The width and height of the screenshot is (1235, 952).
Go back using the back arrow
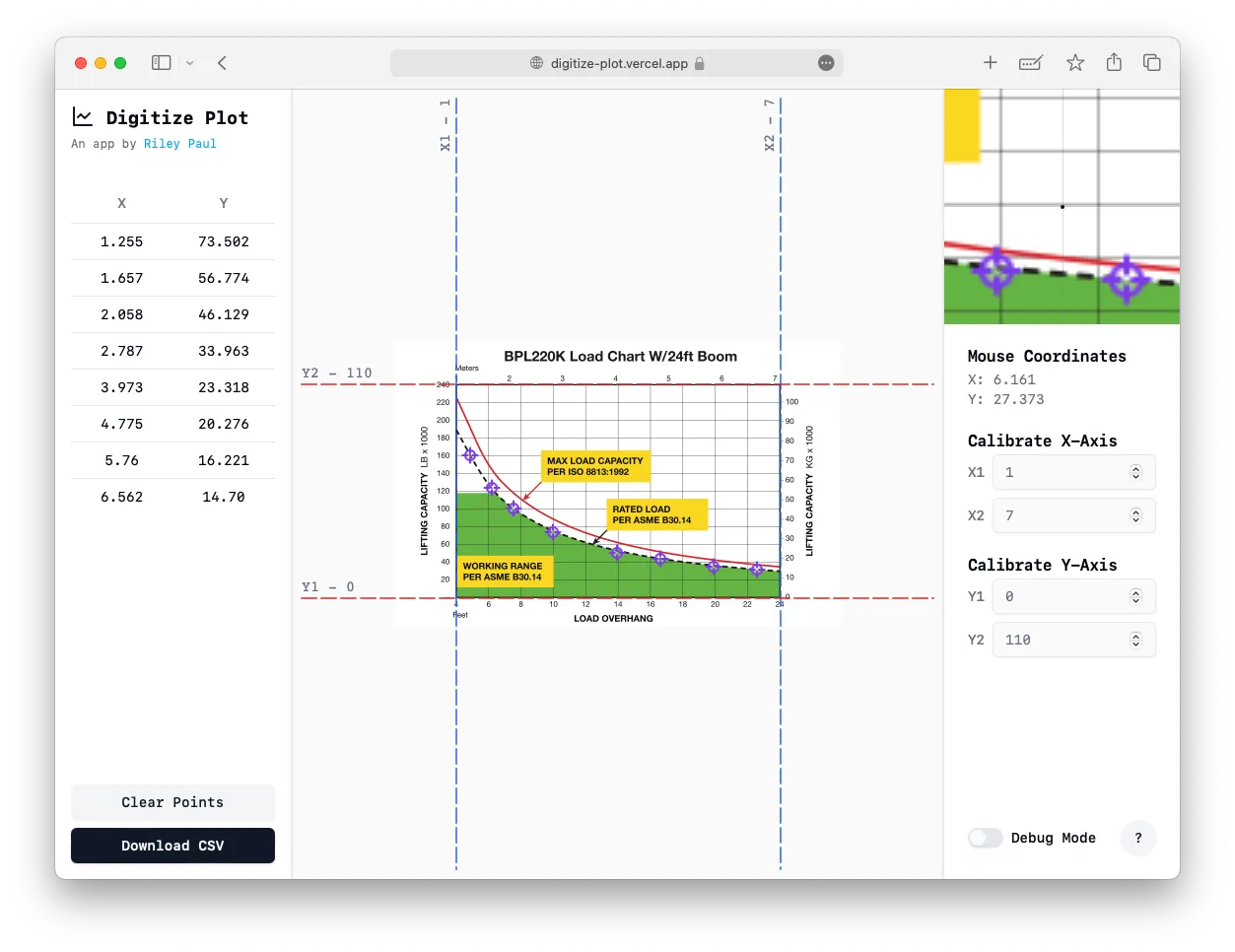coord(222,63)
